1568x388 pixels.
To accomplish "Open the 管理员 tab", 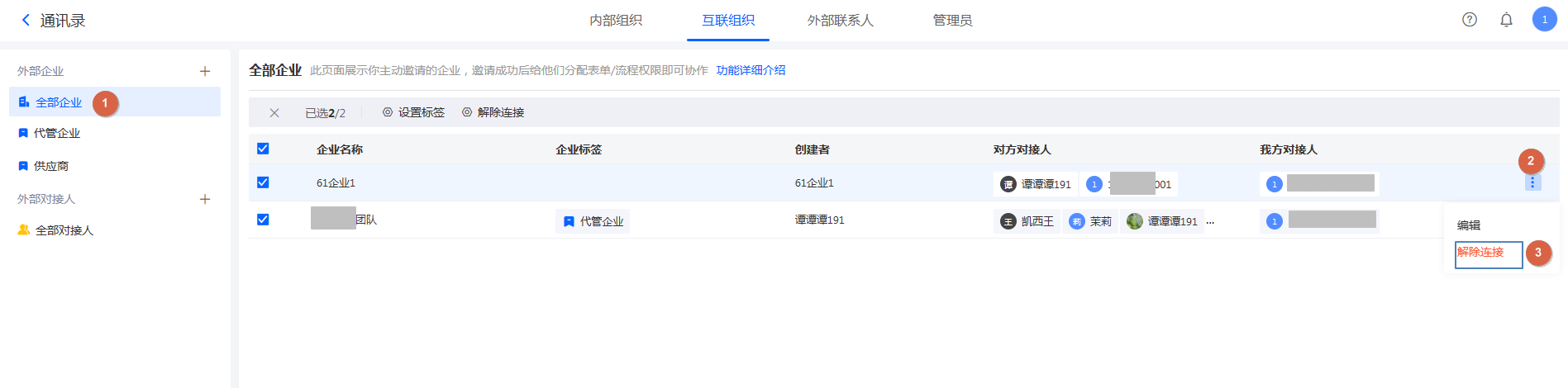I will click(952, 21).
